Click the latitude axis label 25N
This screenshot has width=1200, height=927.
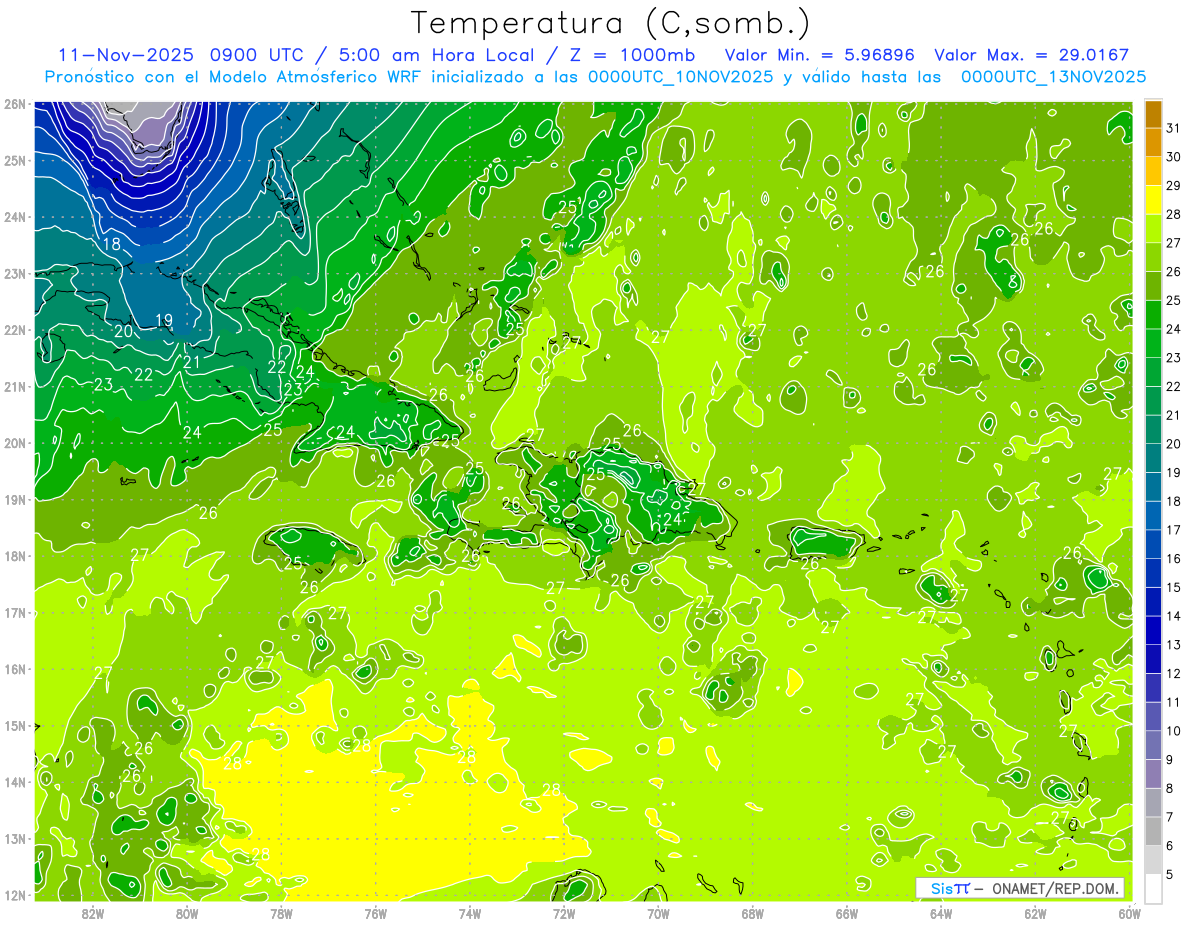(14, 160)
